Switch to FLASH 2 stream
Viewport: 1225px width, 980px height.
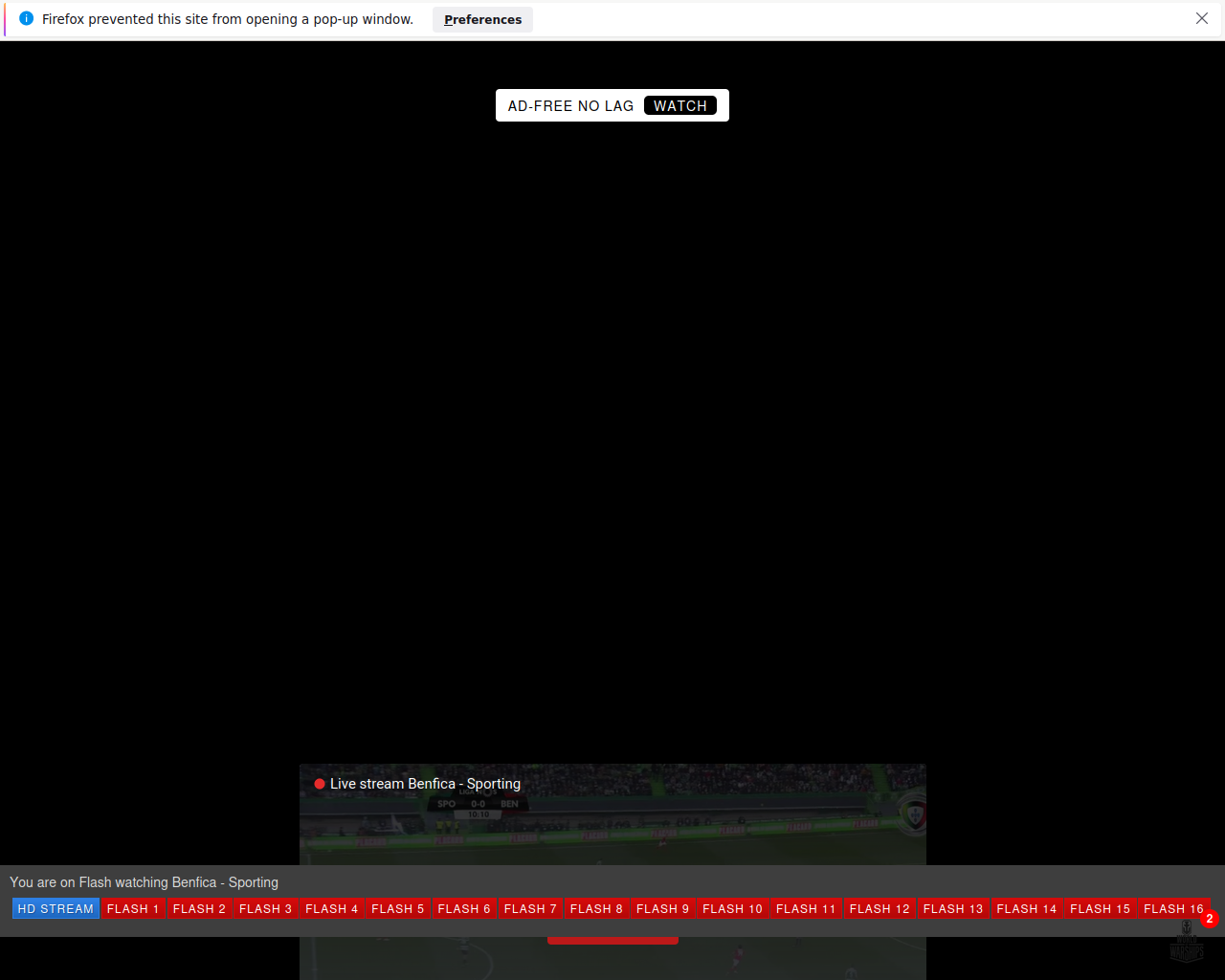(x=199, y=908)
